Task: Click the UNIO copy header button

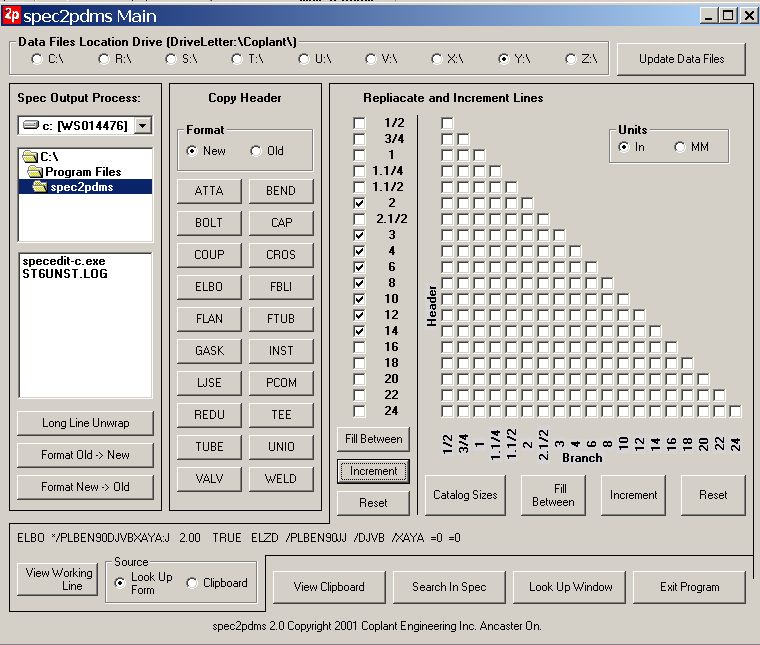Action: coord(281,446)
